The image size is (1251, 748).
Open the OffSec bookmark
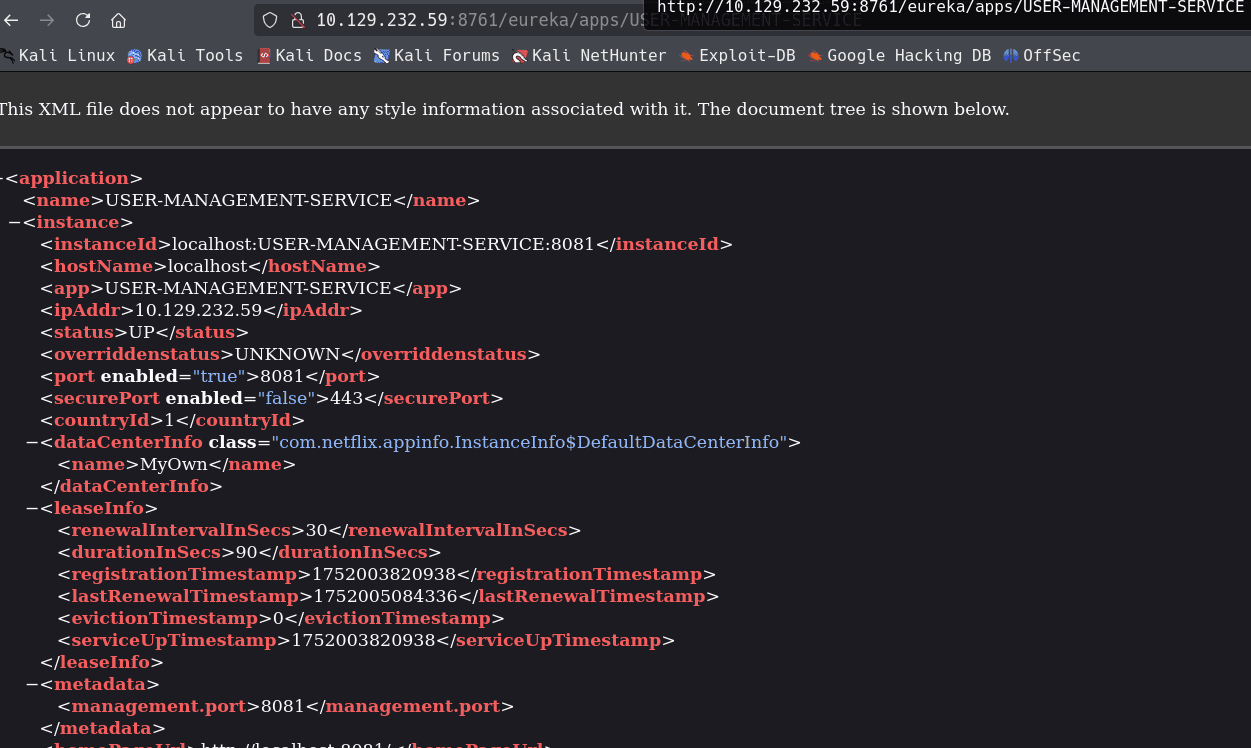pos(1042,56)
